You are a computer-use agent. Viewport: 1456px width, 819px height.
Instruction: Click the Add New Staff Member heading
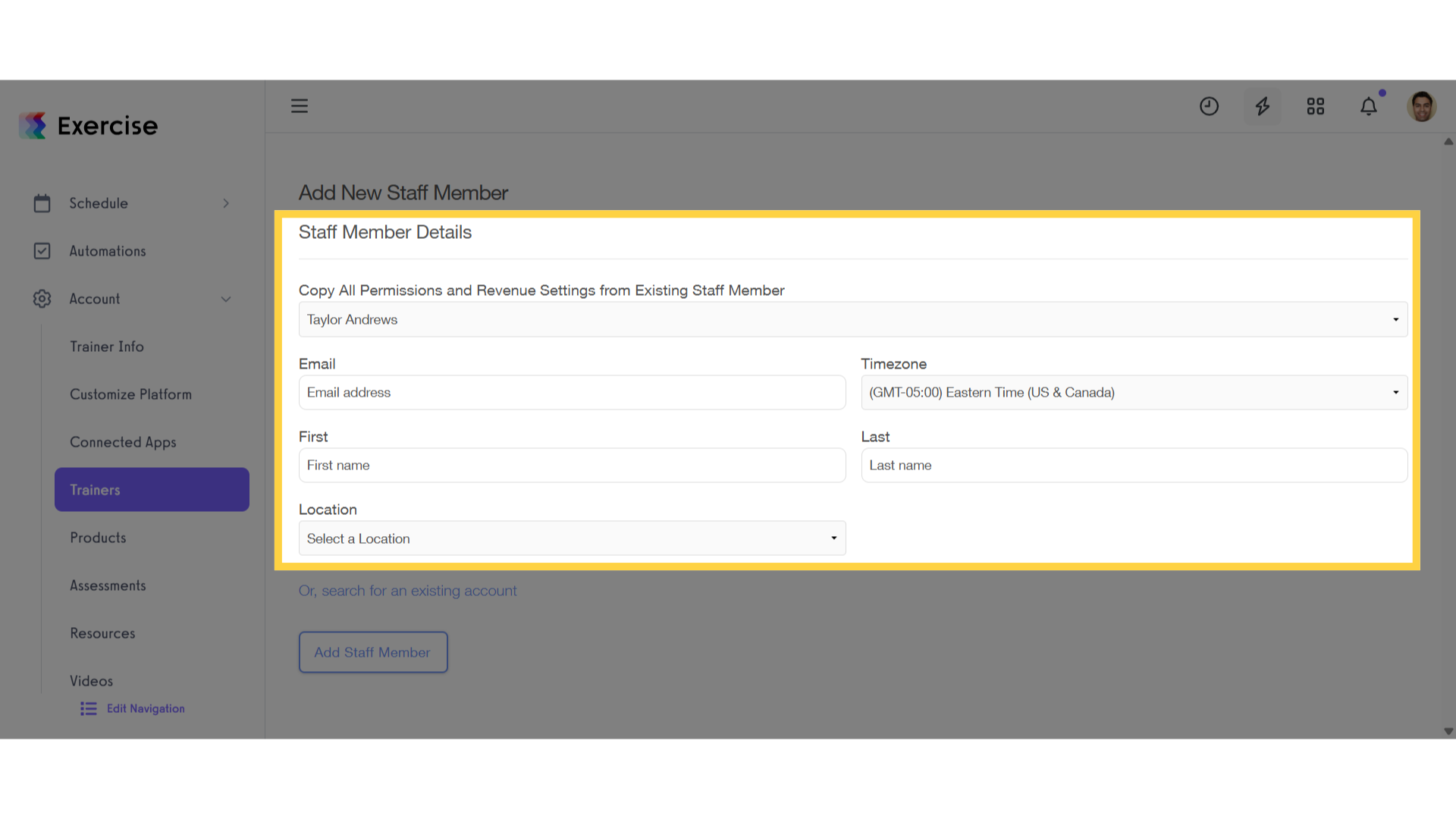coord(403,193)
